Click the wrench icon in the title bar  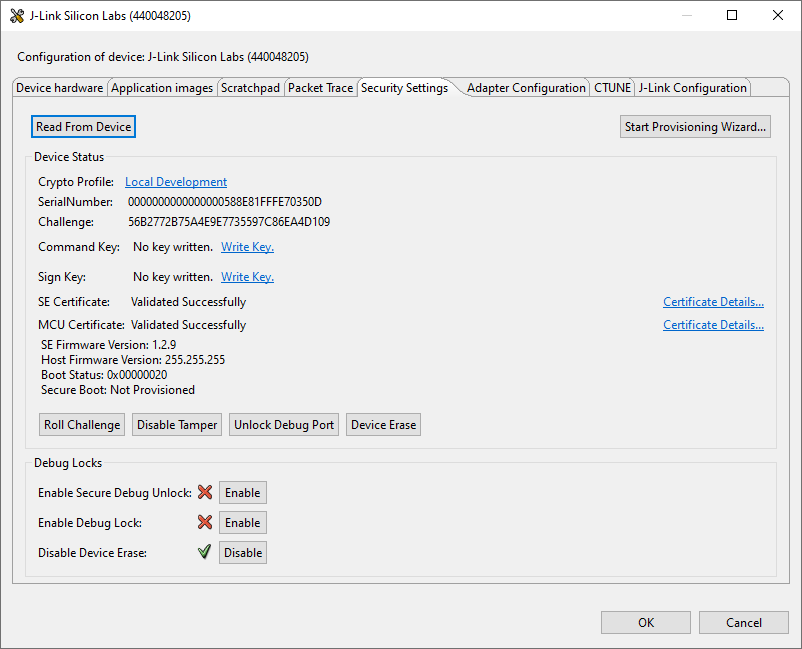[17, 15]
